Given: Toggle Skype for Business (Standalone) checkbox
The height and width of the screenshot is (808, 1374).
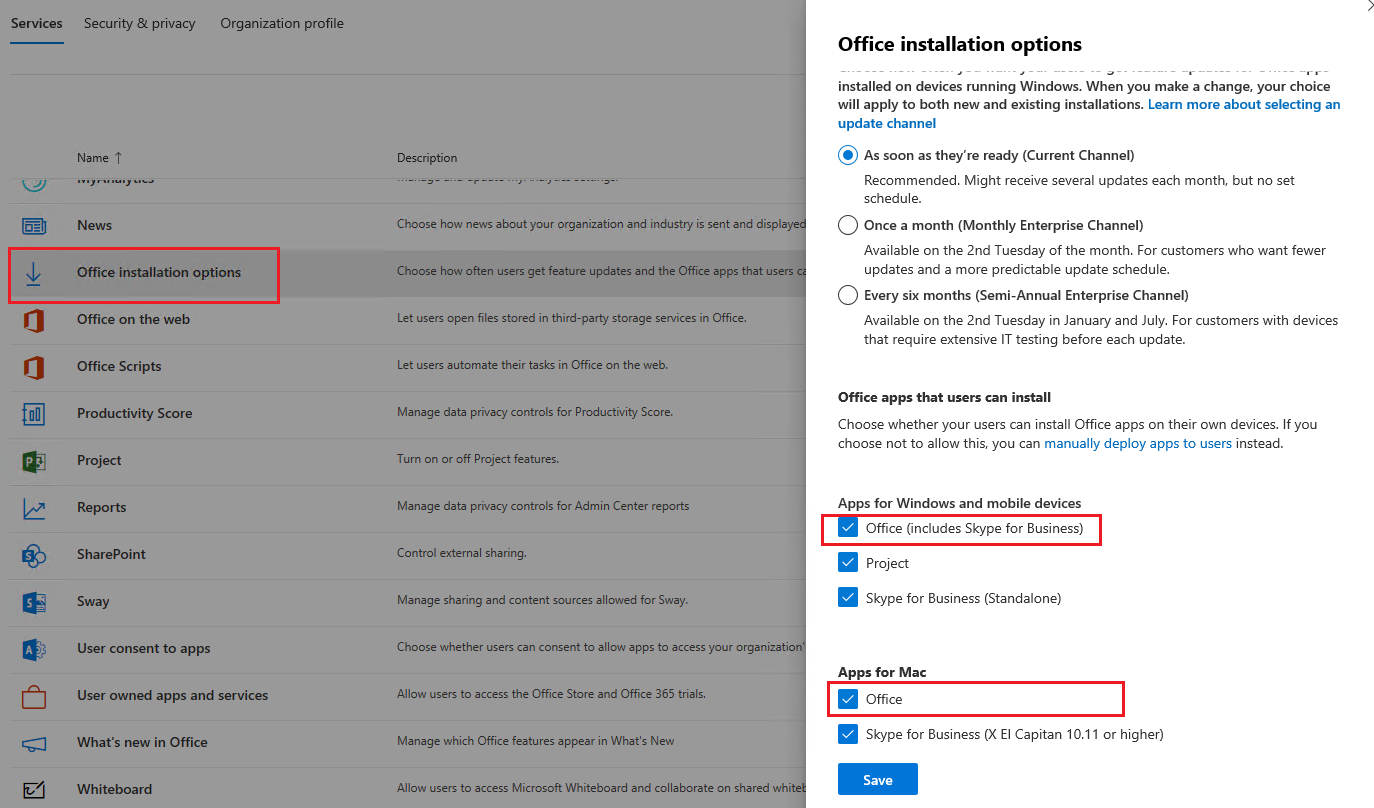Looking at the screenshot, I should 848,598.
